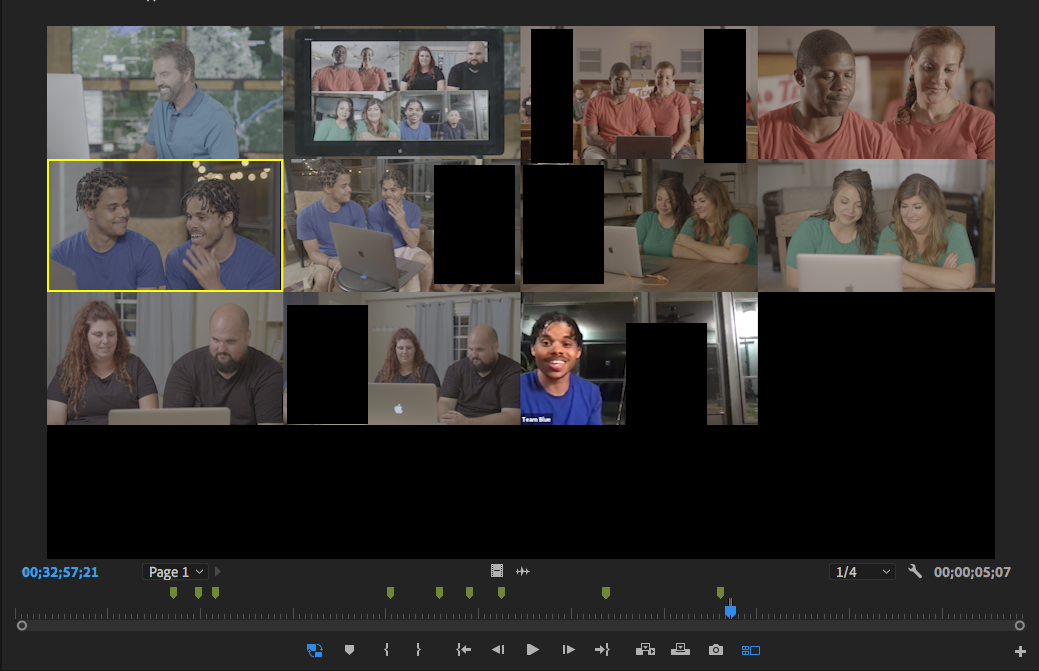Switch to the red team wide angle
This screenshot has height=671, width=1039.
pos(639,92)
